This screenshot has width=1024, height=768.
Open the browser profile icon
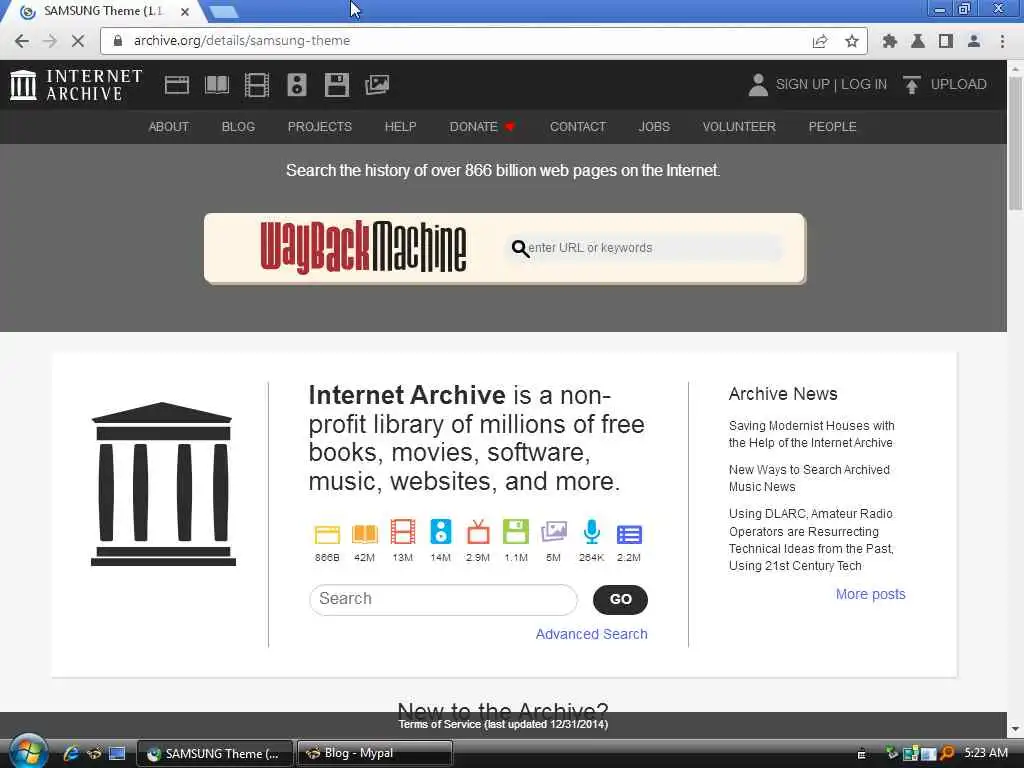click(x=973, y=41)
